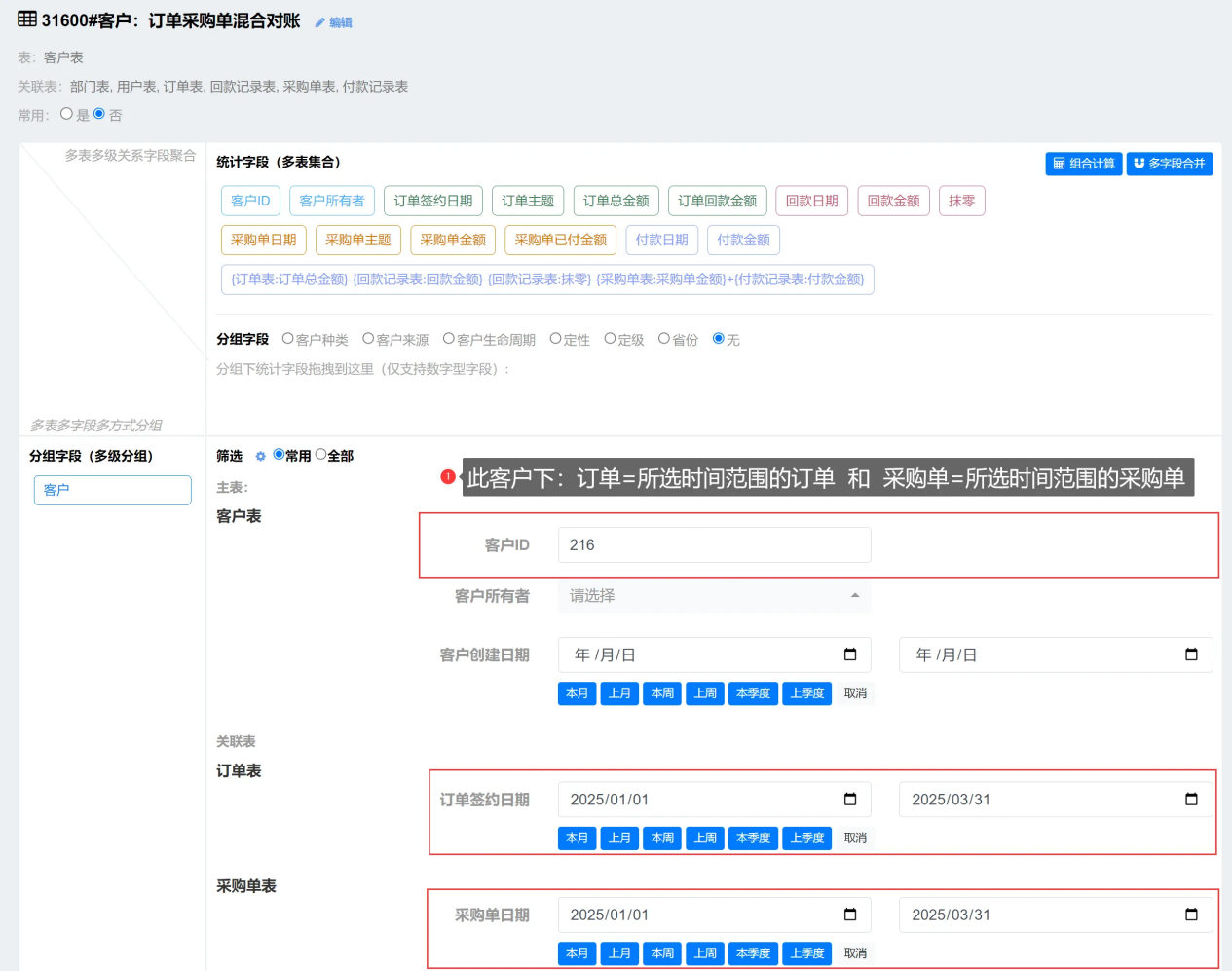The height and width of the screenshot is (971, 1232).
Task: Click the 付款日期 field tag
Action: [662, 240]
